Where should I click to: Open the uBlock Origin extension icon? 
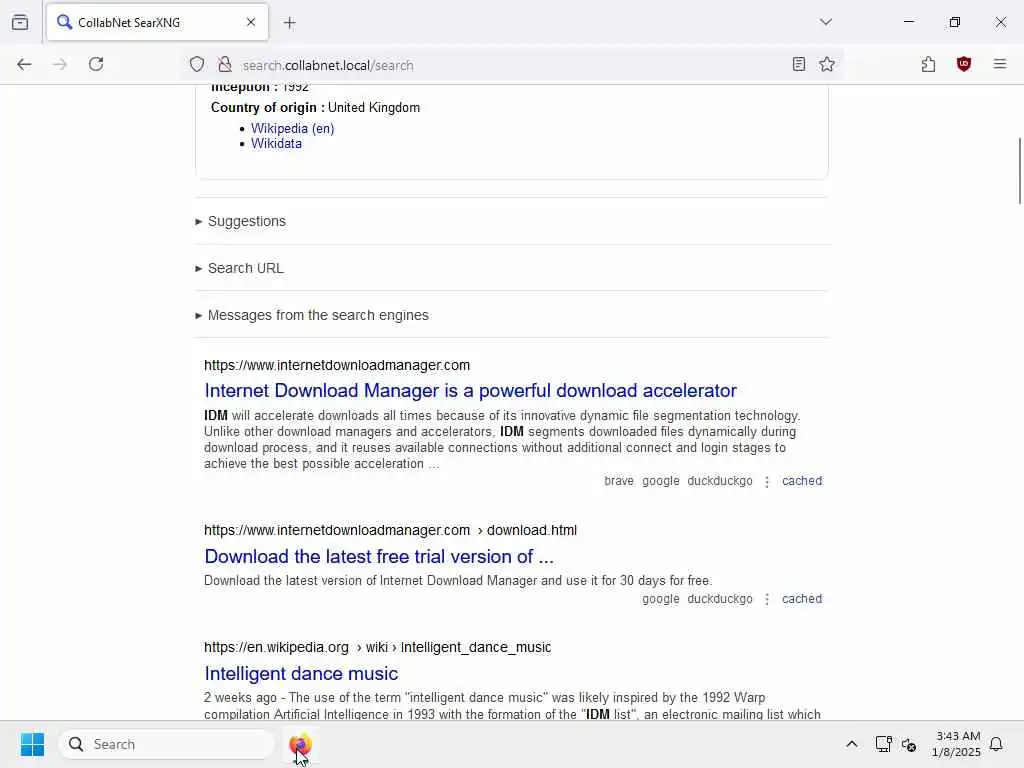tap(963, 64)
